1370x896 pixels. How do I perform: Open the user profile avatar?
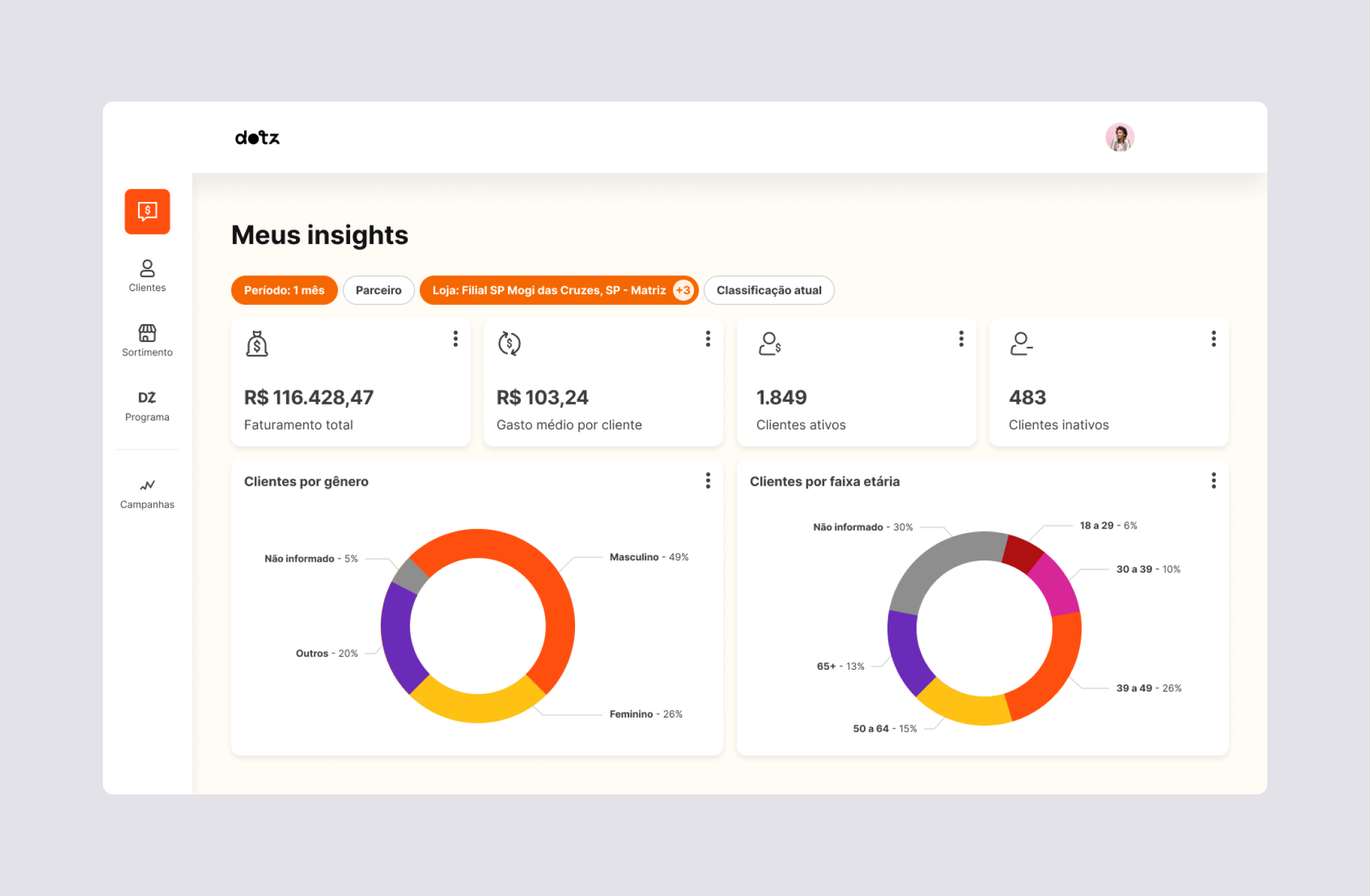(x=1120, y=137)
